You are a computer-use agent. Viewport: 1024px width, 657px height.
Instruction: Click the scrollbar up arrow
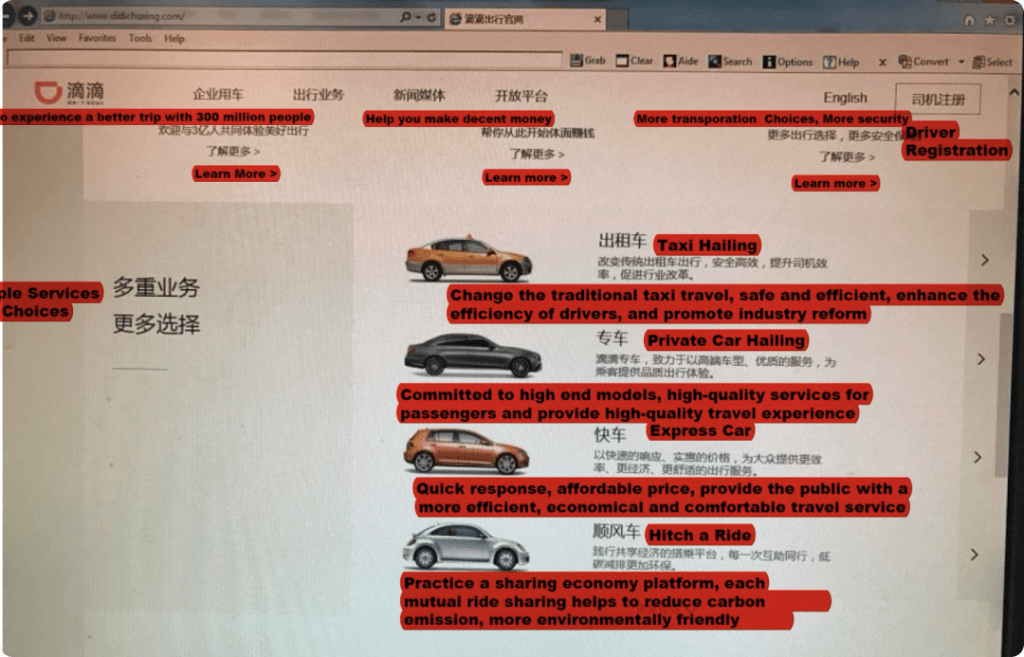pos(1014,92)
